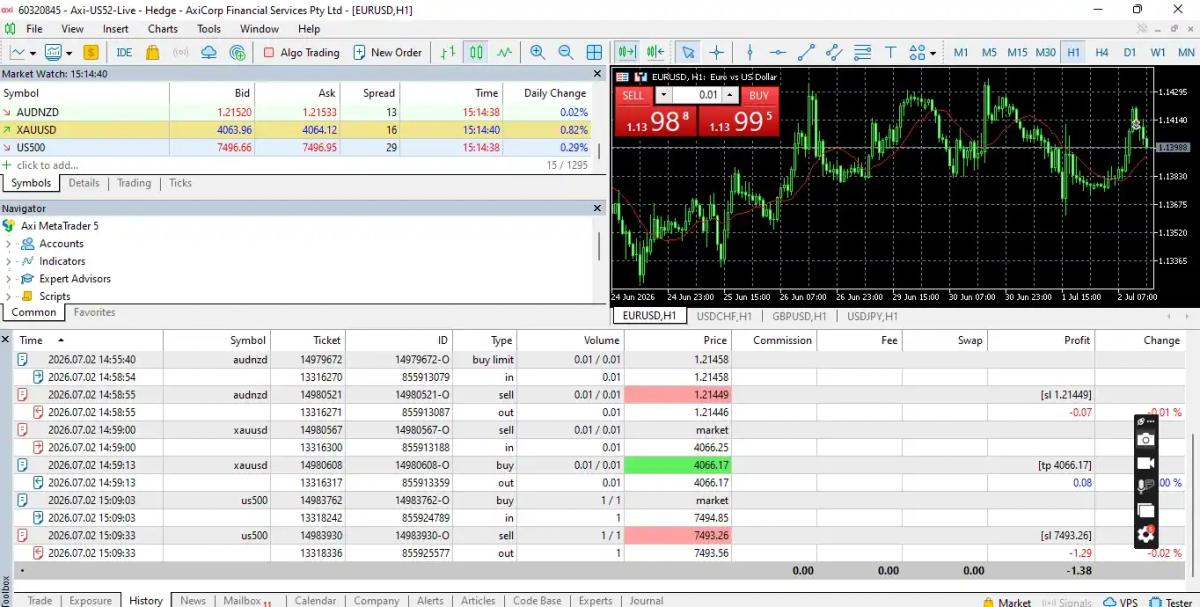This screenshot has width=1200, height=607.
Task: Select the D1 timeframe
Action: [x=1130, y=52]
